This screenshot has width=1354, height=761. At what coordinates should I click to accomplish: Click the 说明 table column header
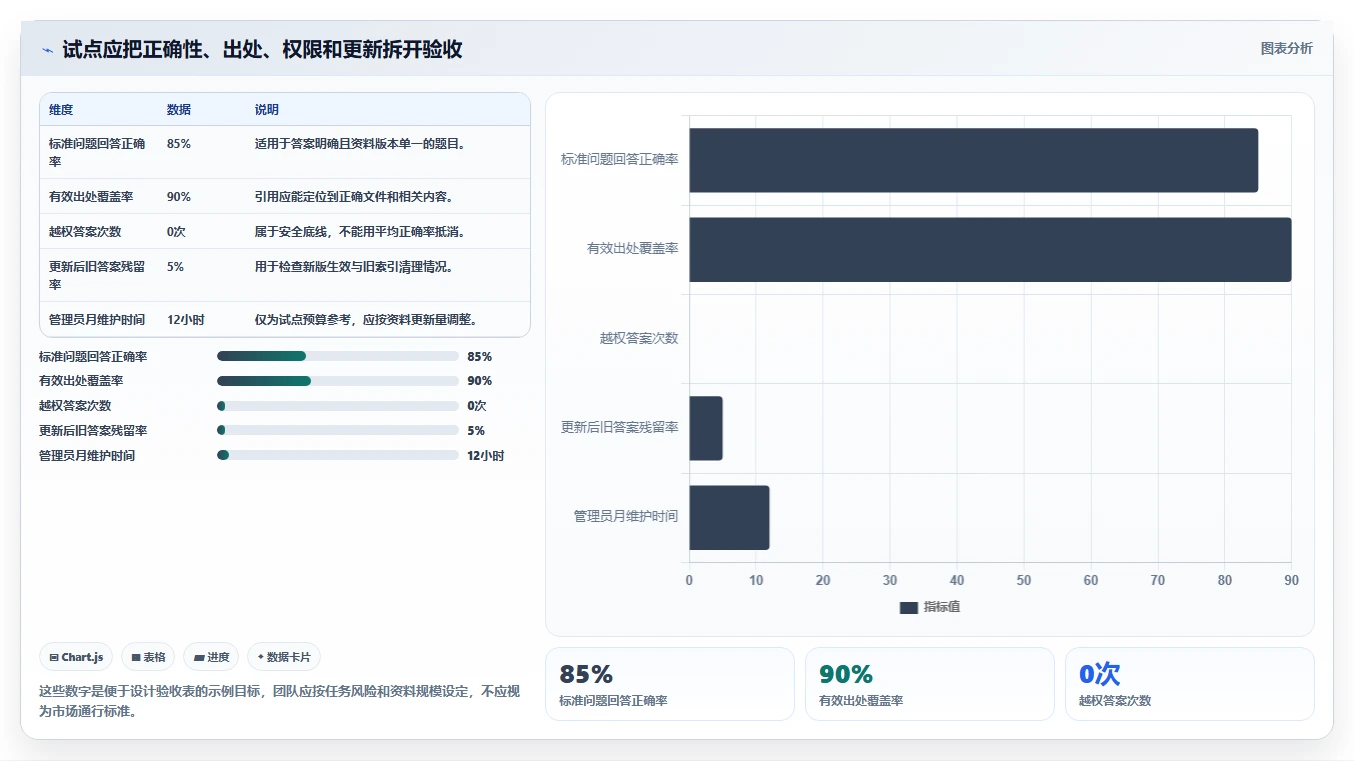(x=267, y=110)
